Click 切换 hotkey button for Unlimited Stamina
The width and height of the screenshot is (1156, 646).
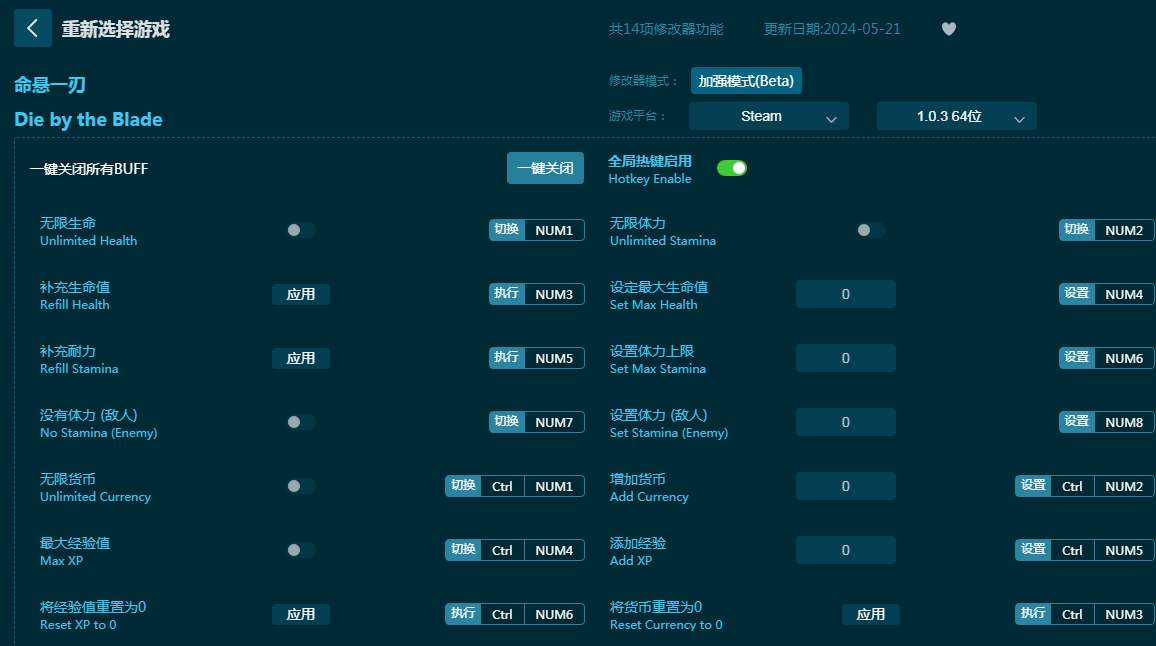point(1076,230)
